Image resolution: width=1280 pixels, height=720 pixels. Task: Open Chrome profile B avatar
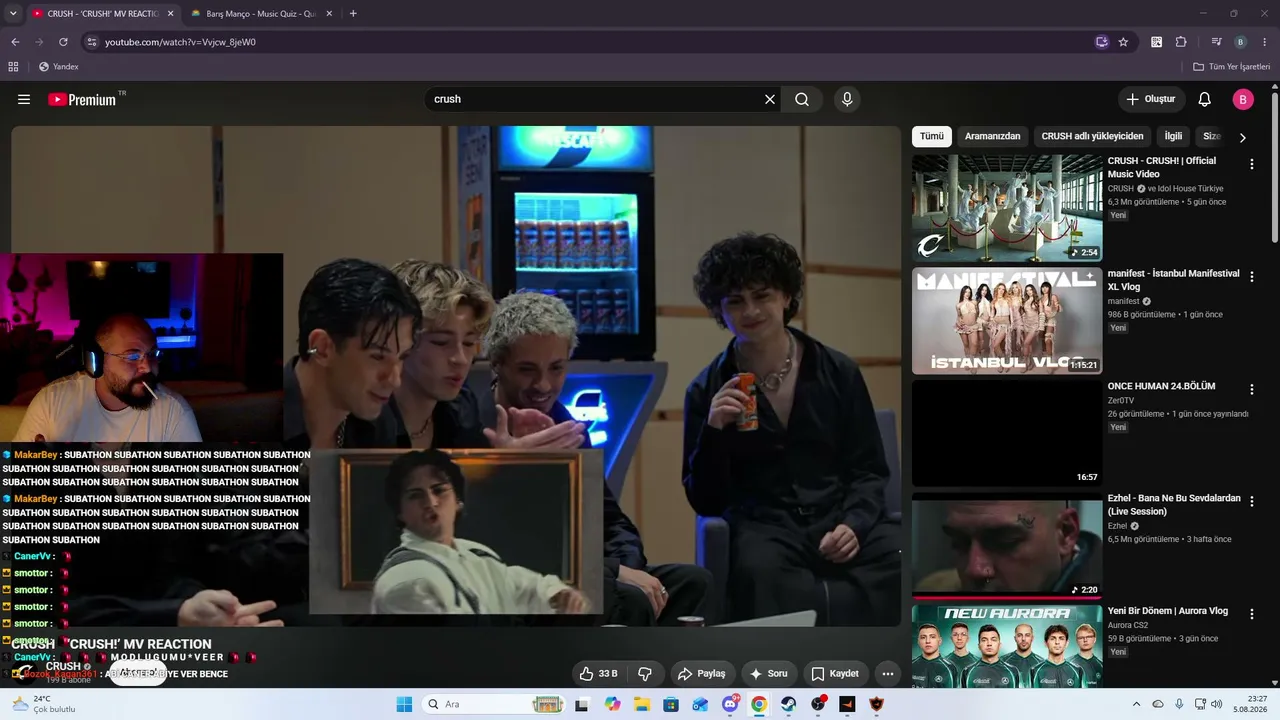[x=1240, y=42]
